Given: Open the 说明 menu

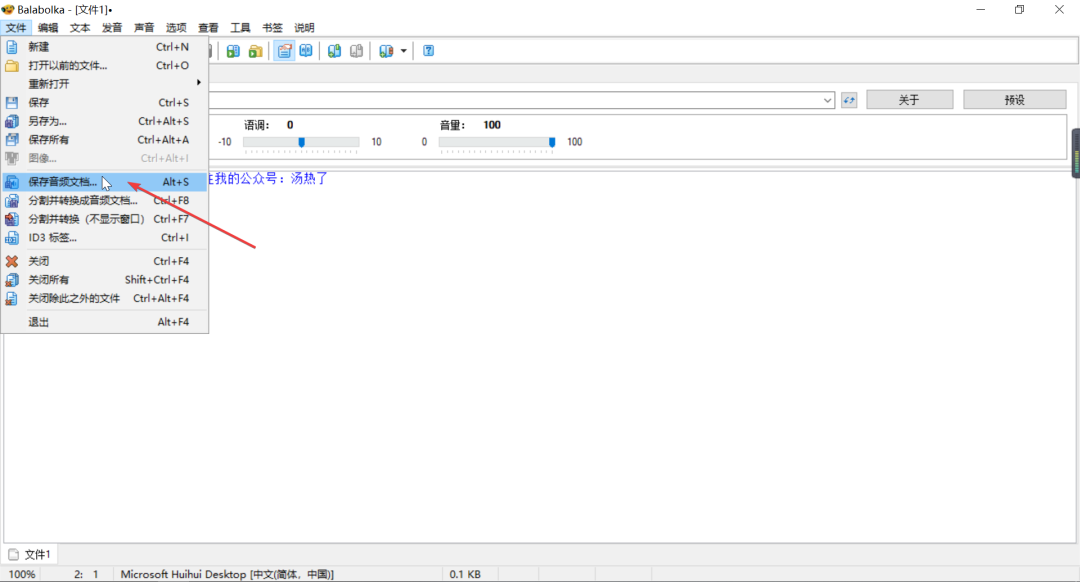Looking at the screenshot, I should 304,28.
